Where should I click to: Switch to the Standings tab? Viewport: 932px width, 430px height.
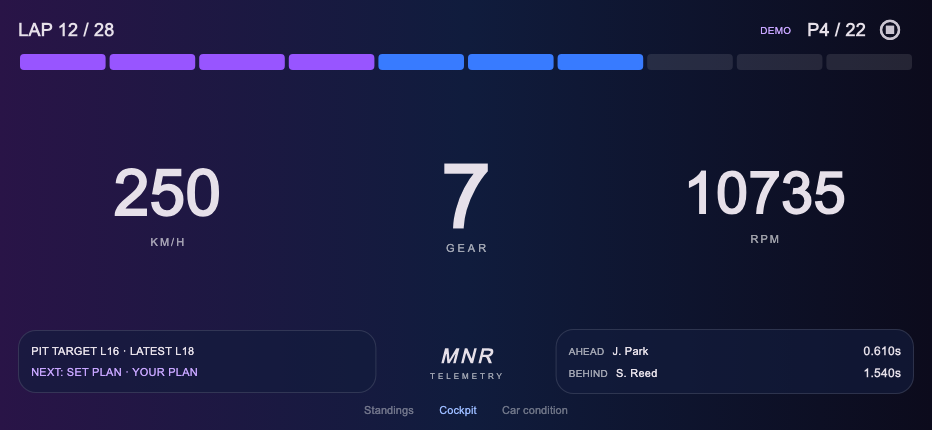pos(389,410)
